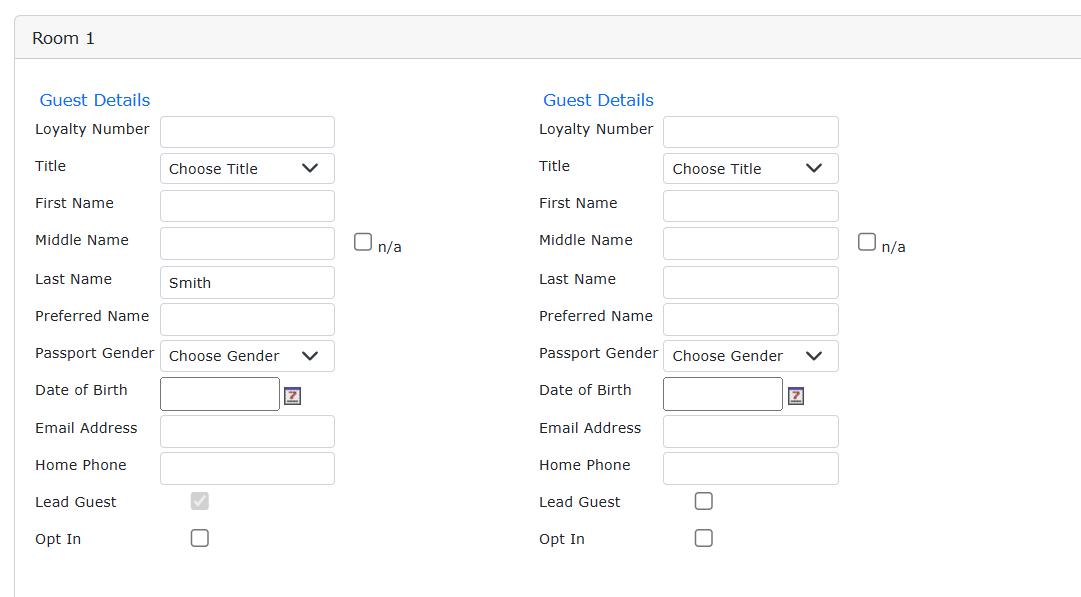
Task: Open second guest's Choose Title dropdown
Action: (750, 168)
